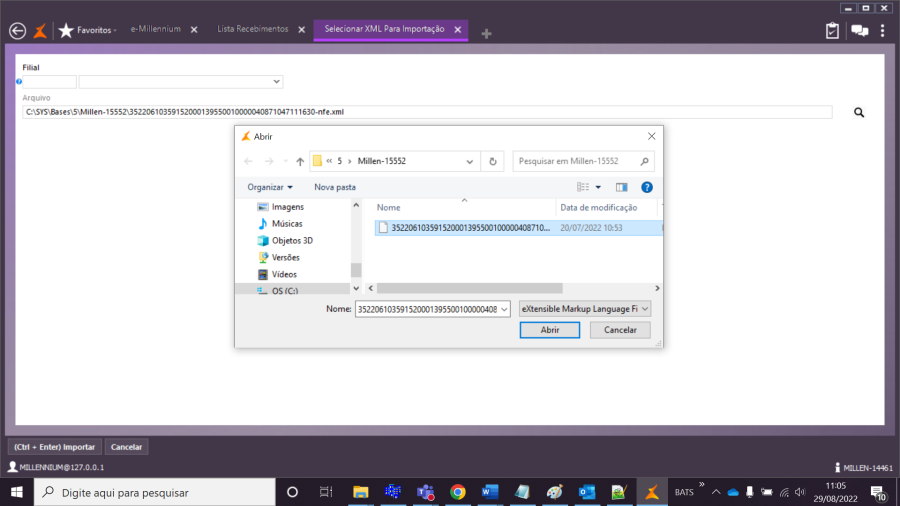Expand the Nome filename dropdown arrow
This screenshot has width=900, height=506.
point(504,309)
